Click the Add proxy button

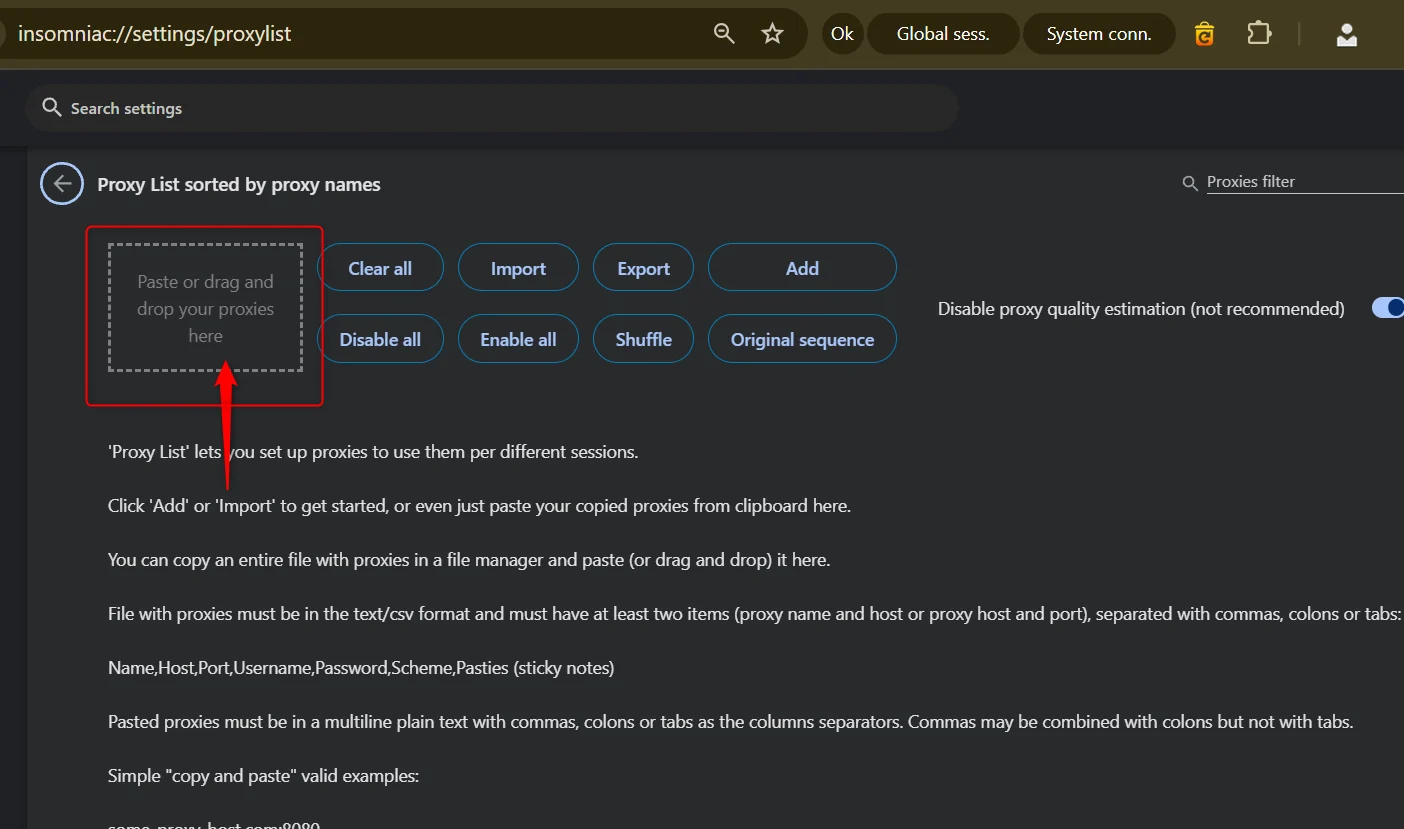pyautogui.click(x=802, y=268)
